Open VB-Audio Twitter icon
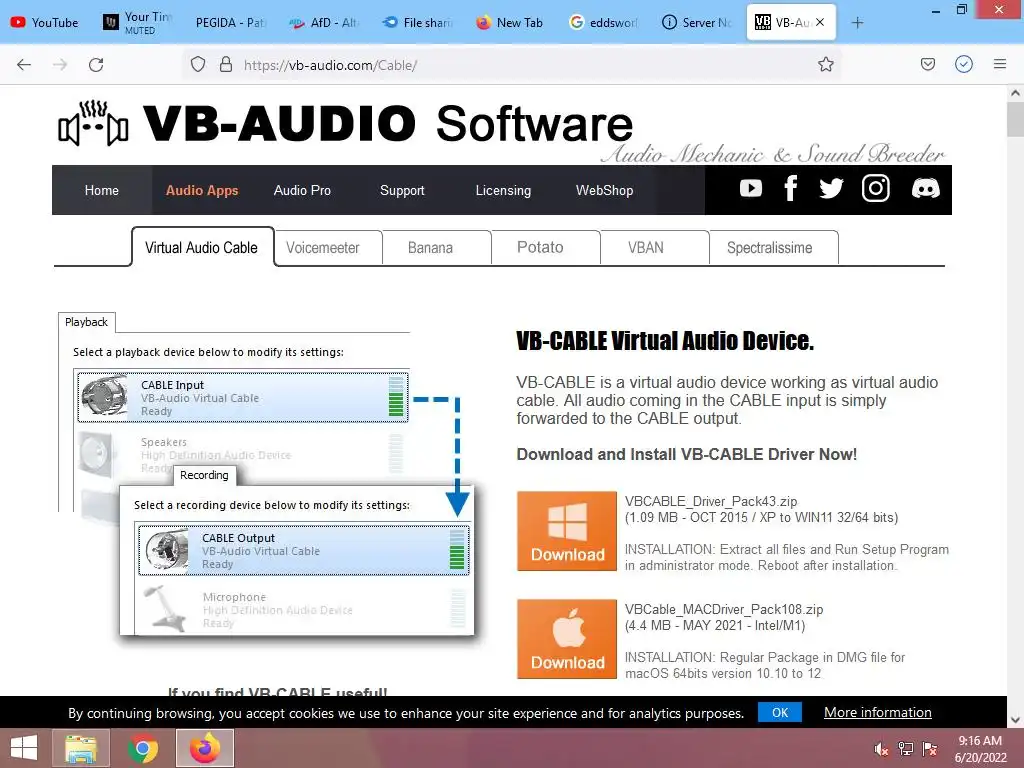 [x=831, y=189]
